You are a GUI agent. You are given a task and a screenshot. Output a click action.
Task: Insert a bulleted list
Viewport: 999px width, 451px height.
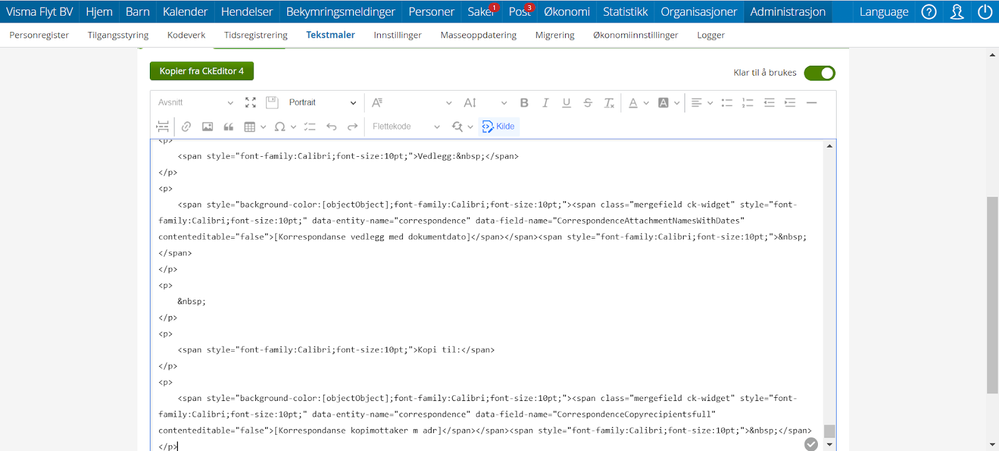[x=727, y=103]
